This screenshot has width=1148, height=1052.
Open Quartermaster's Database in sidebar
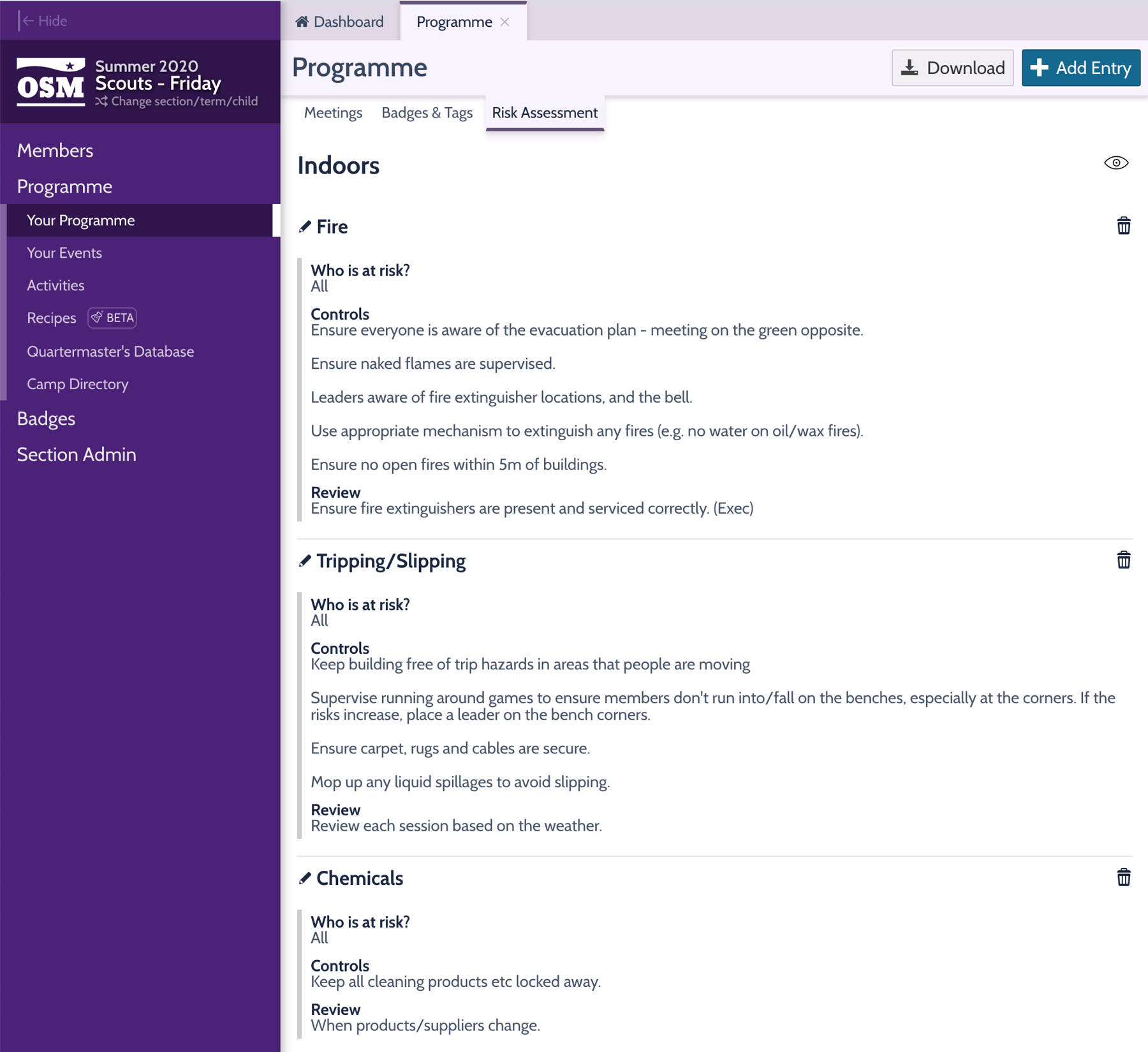pyautogui.click(x=110, y=352)
